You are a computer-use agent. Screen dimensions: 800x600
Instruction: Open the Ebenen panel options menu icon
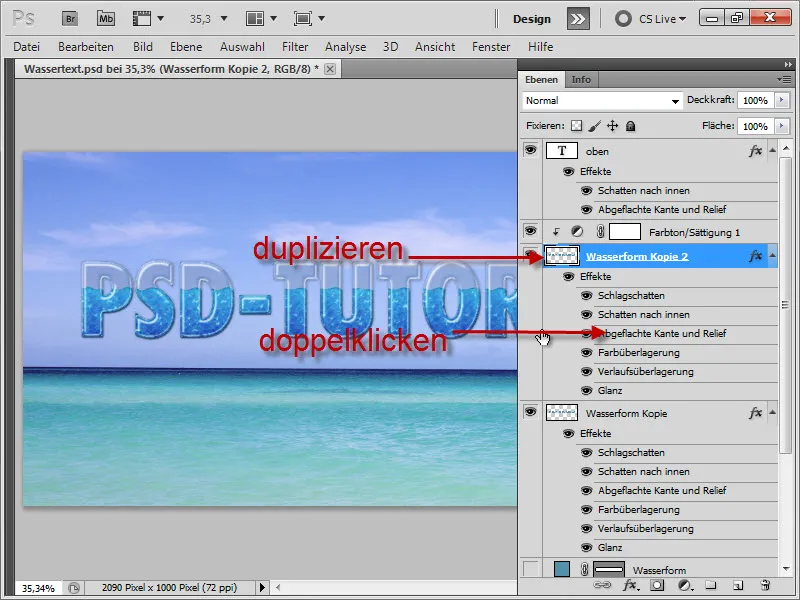click(x=784, y=80)
